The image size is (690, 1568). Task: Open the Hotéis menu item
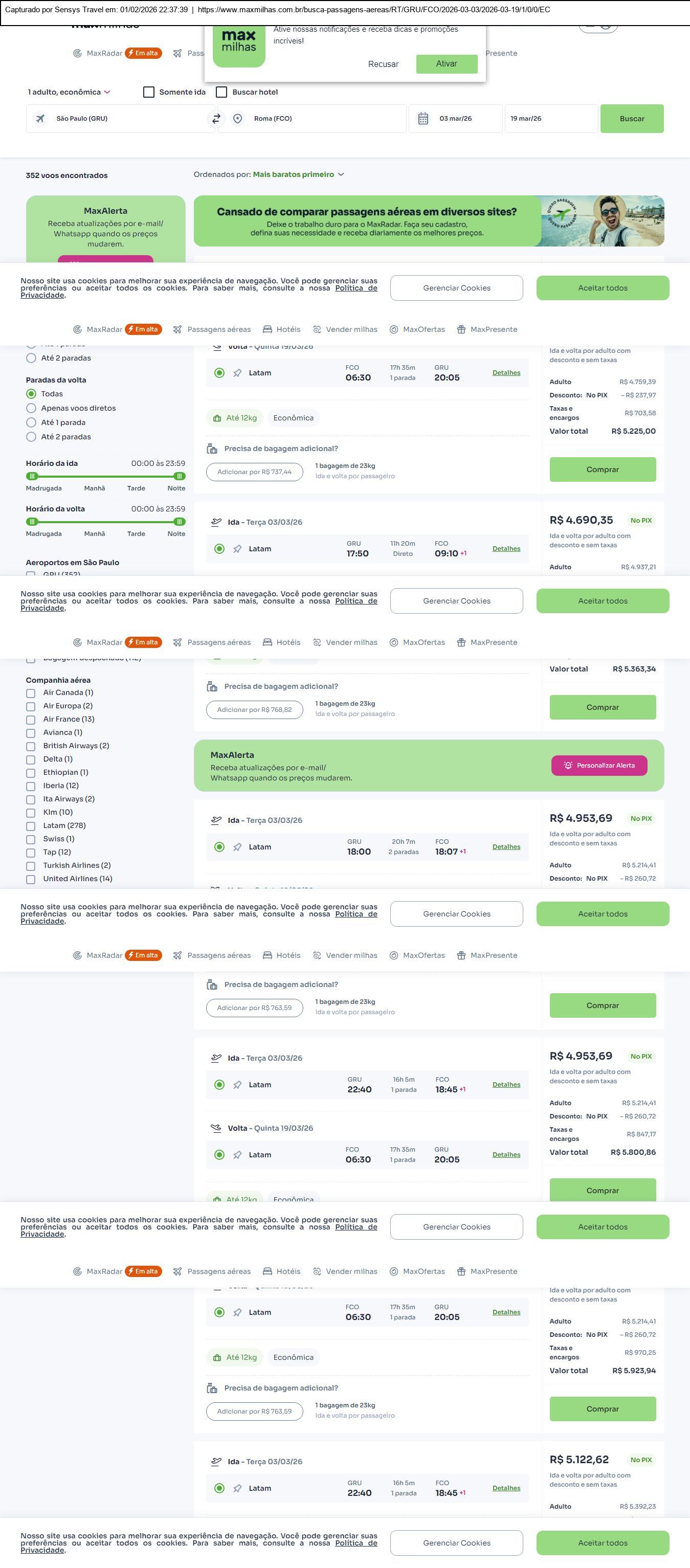[281, 329]
